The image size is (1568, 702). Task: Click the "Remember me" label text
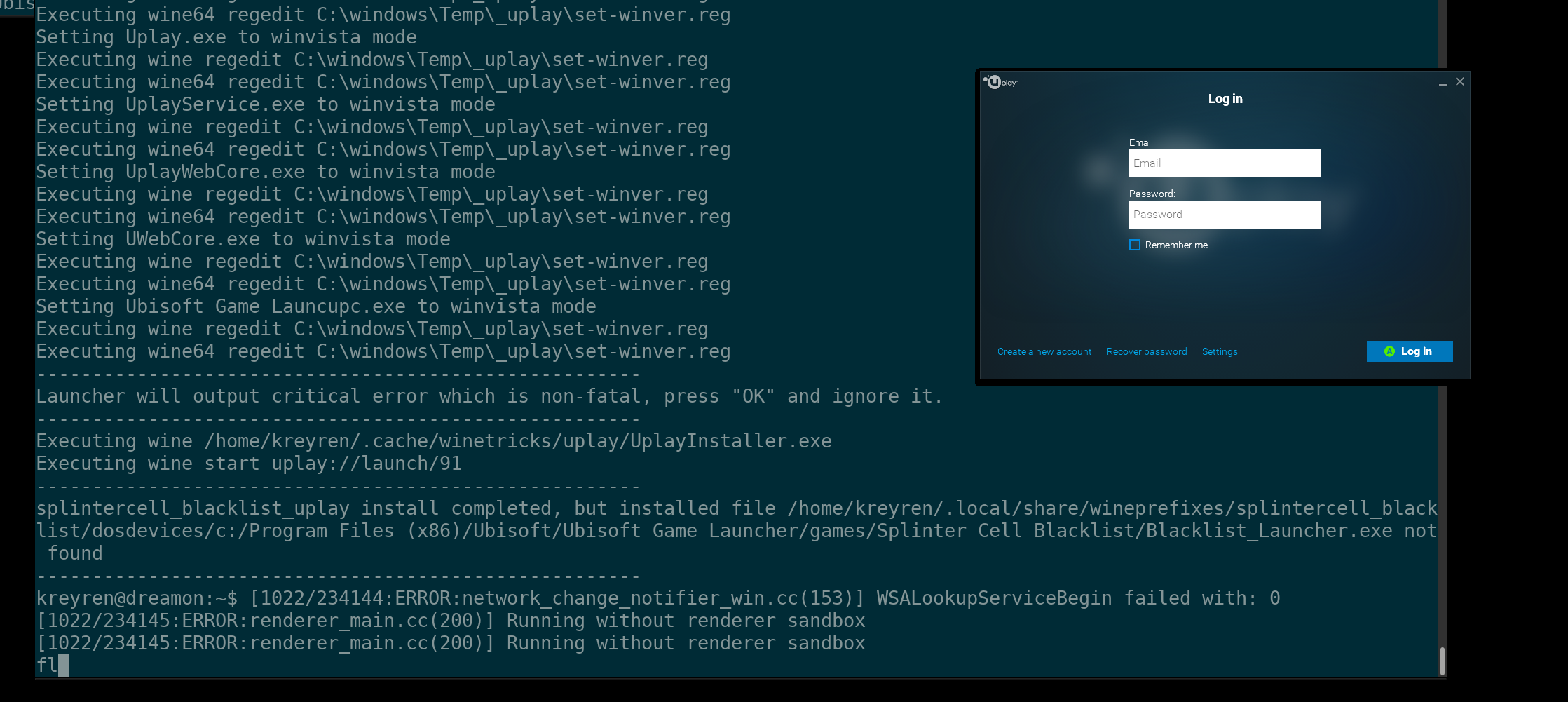click(1176, 245)
